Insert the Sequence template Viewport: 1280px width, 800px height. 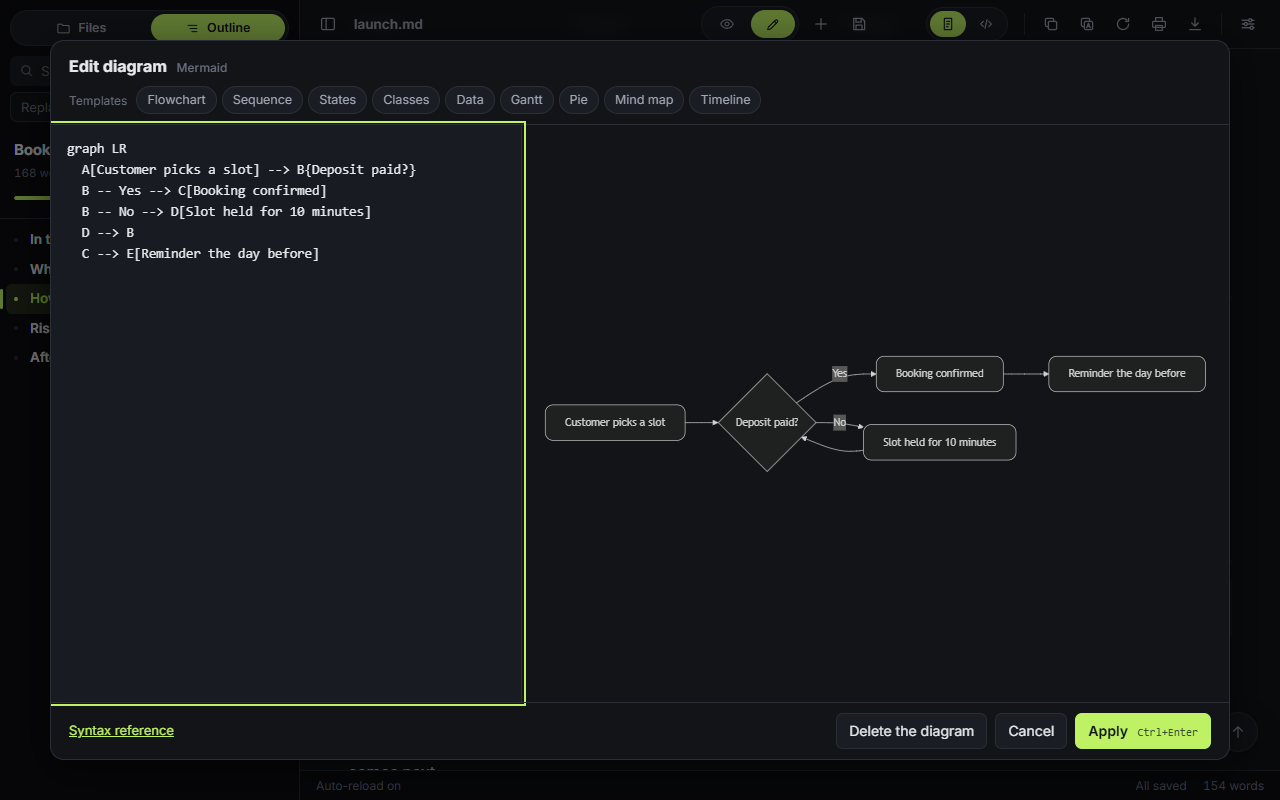262,100
